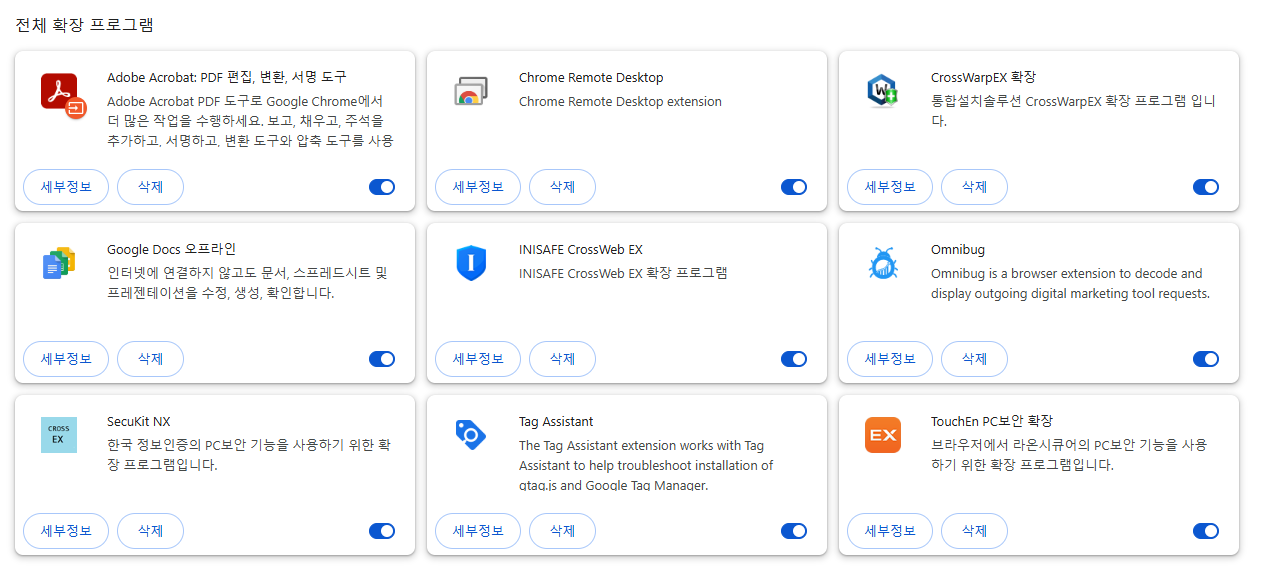This screenshot has height=579, width=1276.
Task: Remove INISAFE CrossWeb EX with 삭제
Action: [562, 359]
